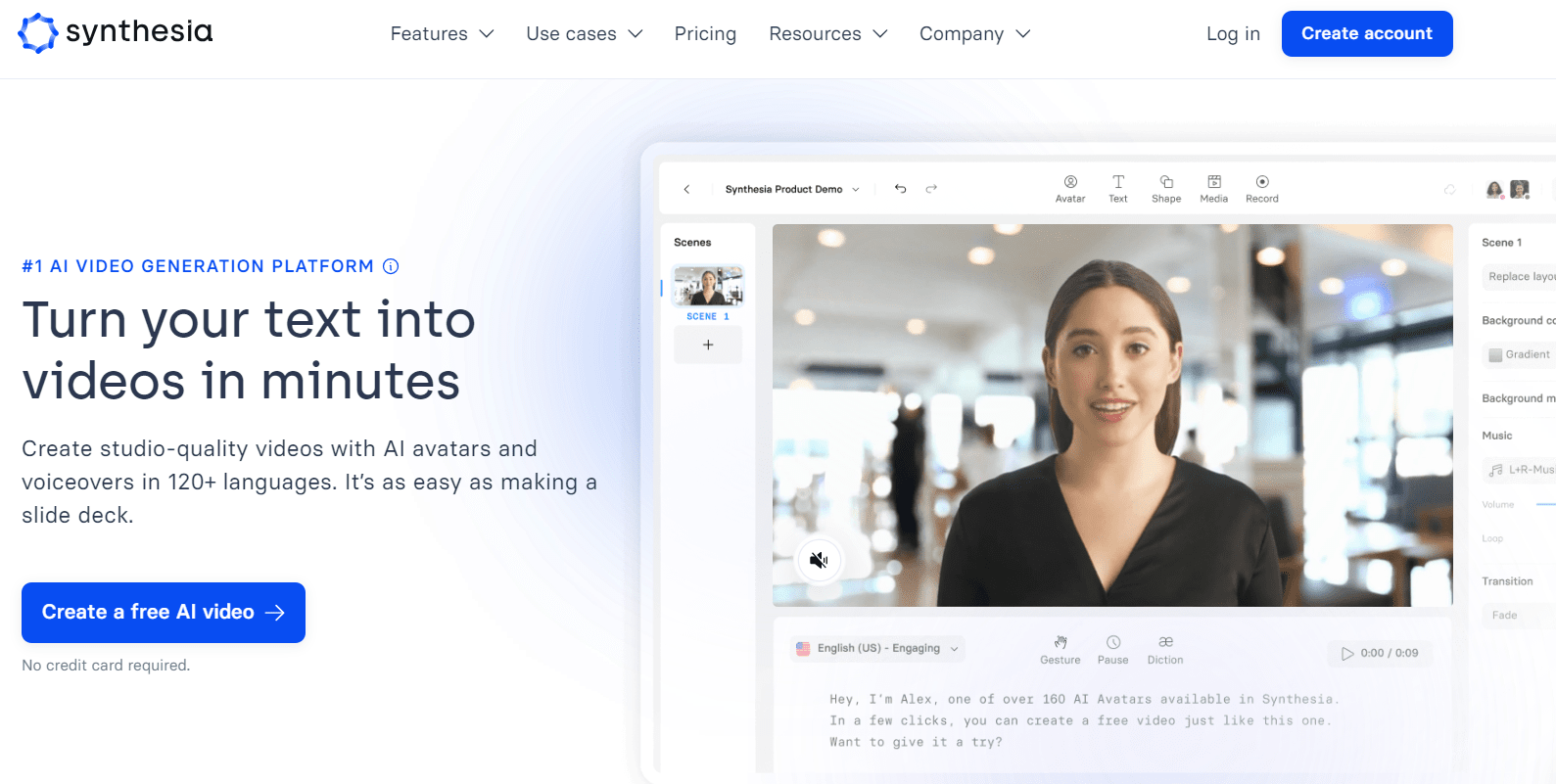
Task: Expand the Company menu
Action: [975, 33]
